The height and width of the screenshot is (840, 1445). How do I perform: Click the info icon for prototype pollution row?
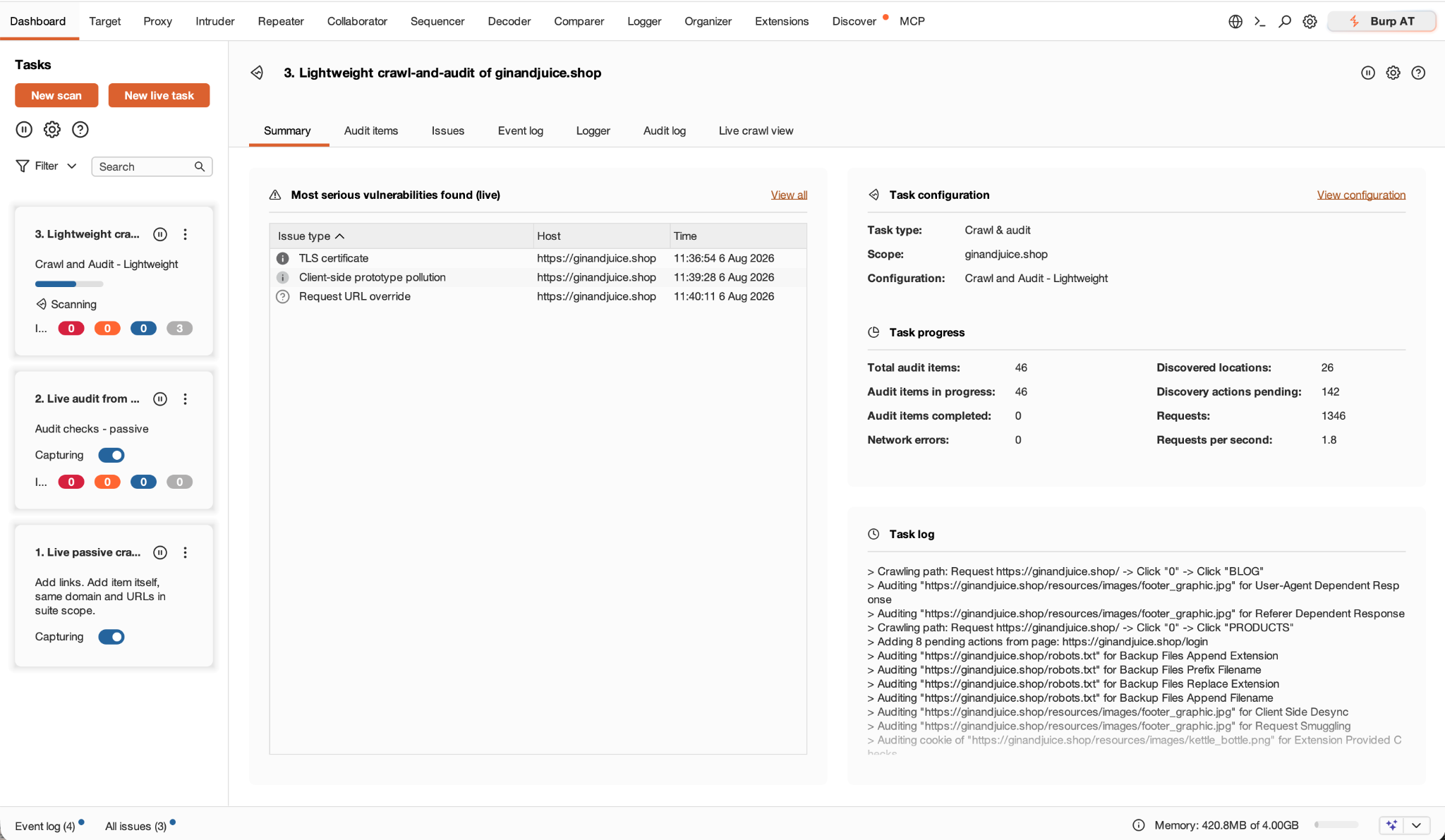(x=283, y=278)
